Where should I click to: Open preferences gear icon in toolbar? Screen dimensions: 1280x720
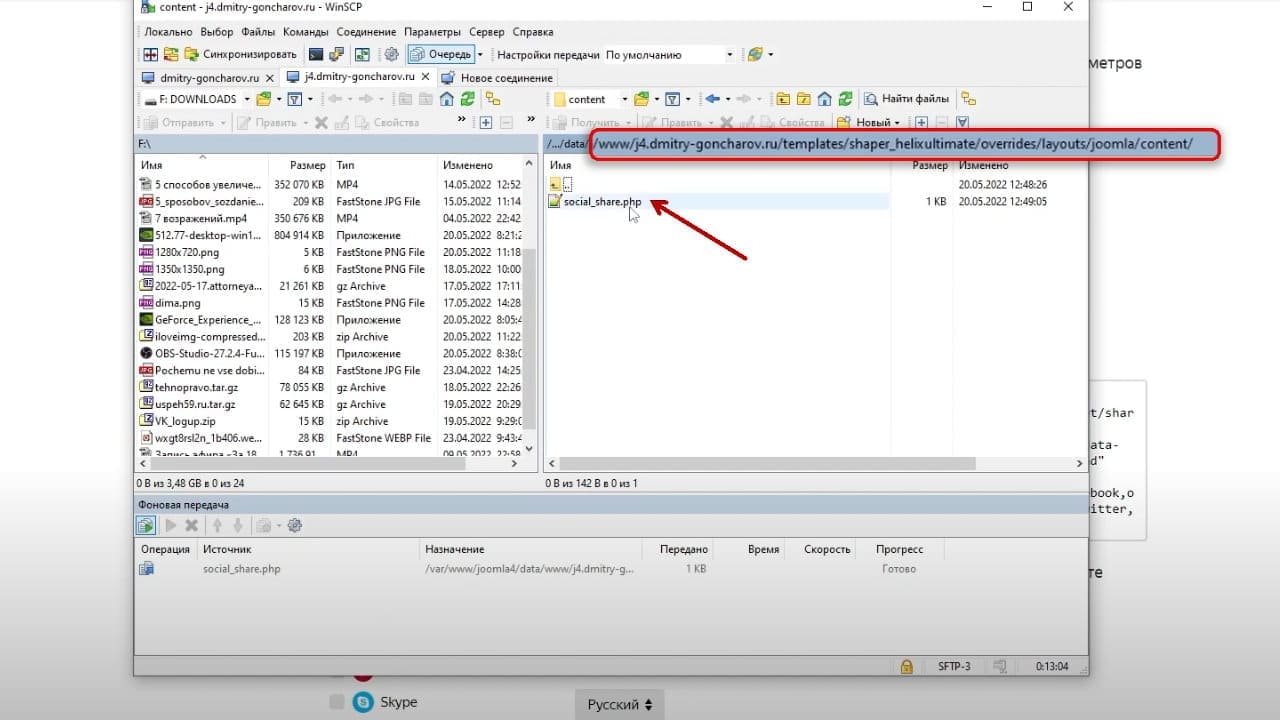391,55
